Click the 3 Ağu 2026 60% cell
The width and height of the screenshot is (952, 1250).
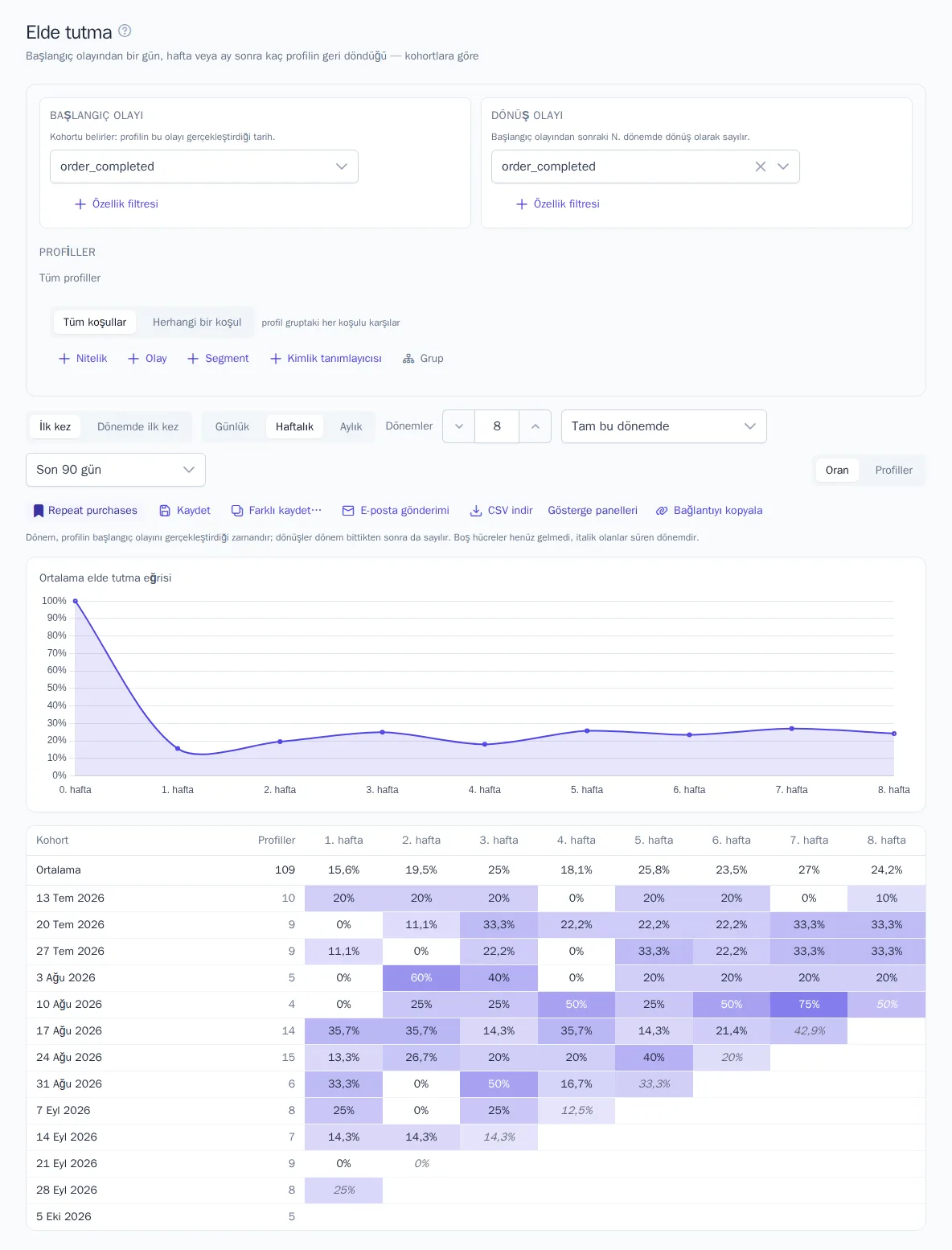pos(421,978)
